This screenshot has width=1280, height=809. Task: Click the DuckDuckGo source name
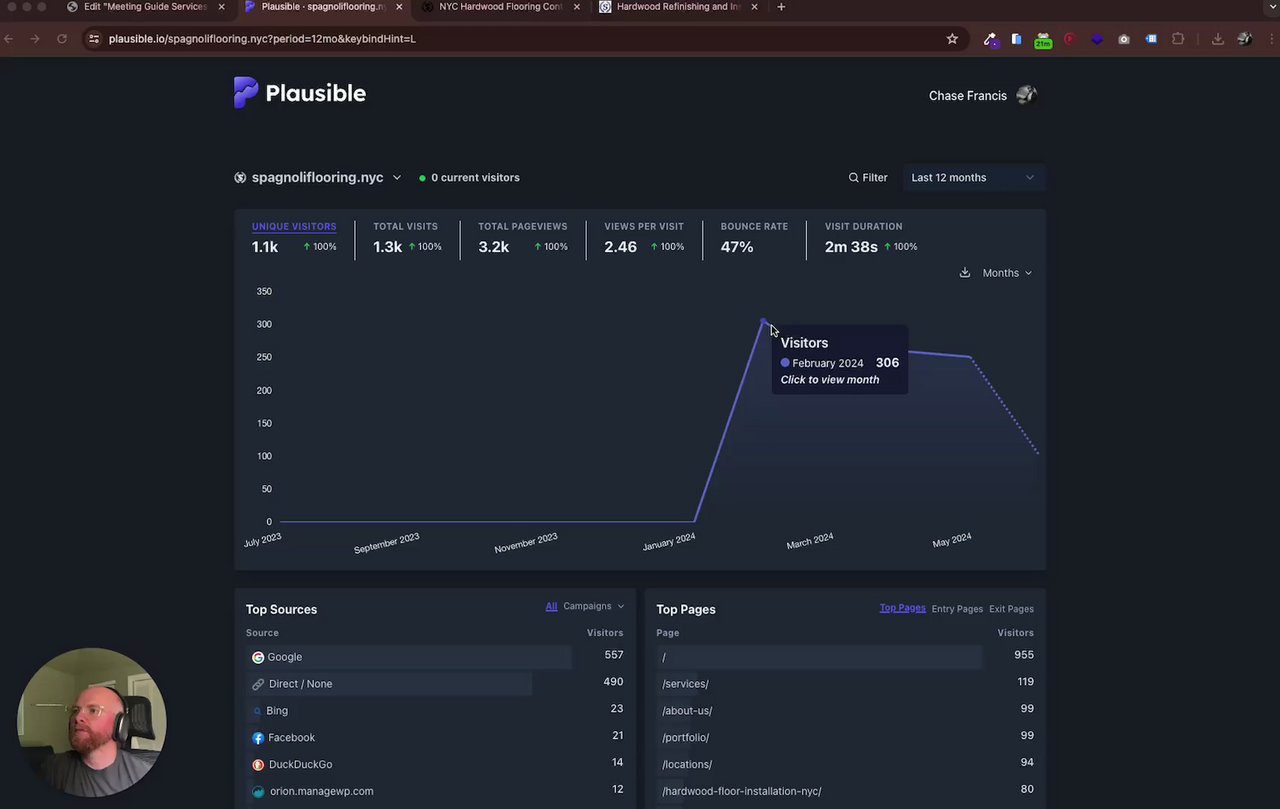pyautogui.click(x=300, y=764)
